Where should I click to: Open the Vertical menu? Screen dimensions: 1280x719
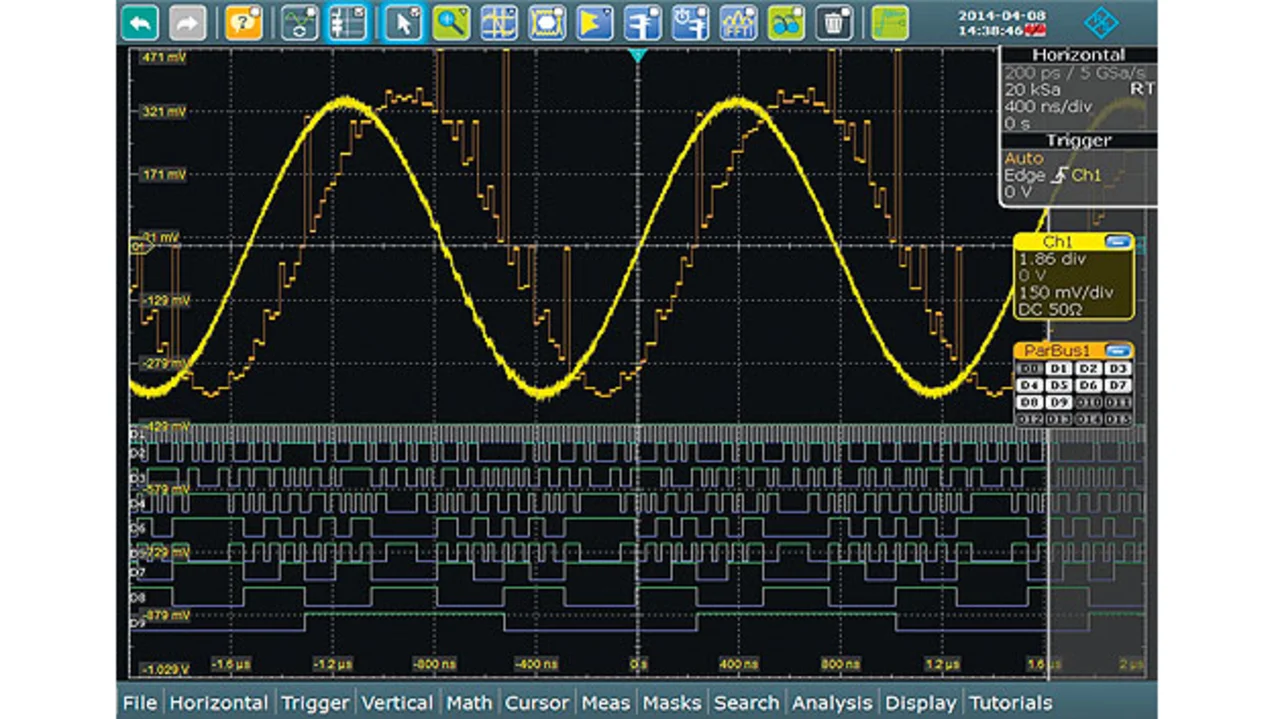(x=398, y=703)
